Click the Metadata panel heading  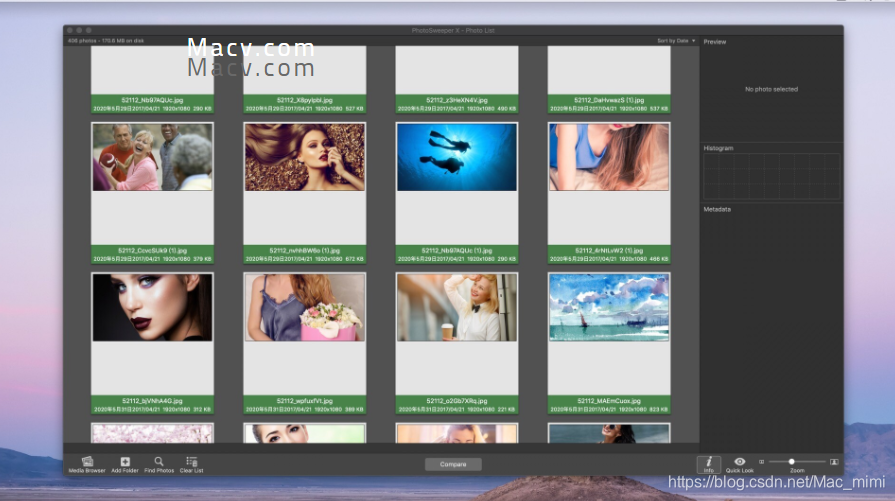pos(717,209)
